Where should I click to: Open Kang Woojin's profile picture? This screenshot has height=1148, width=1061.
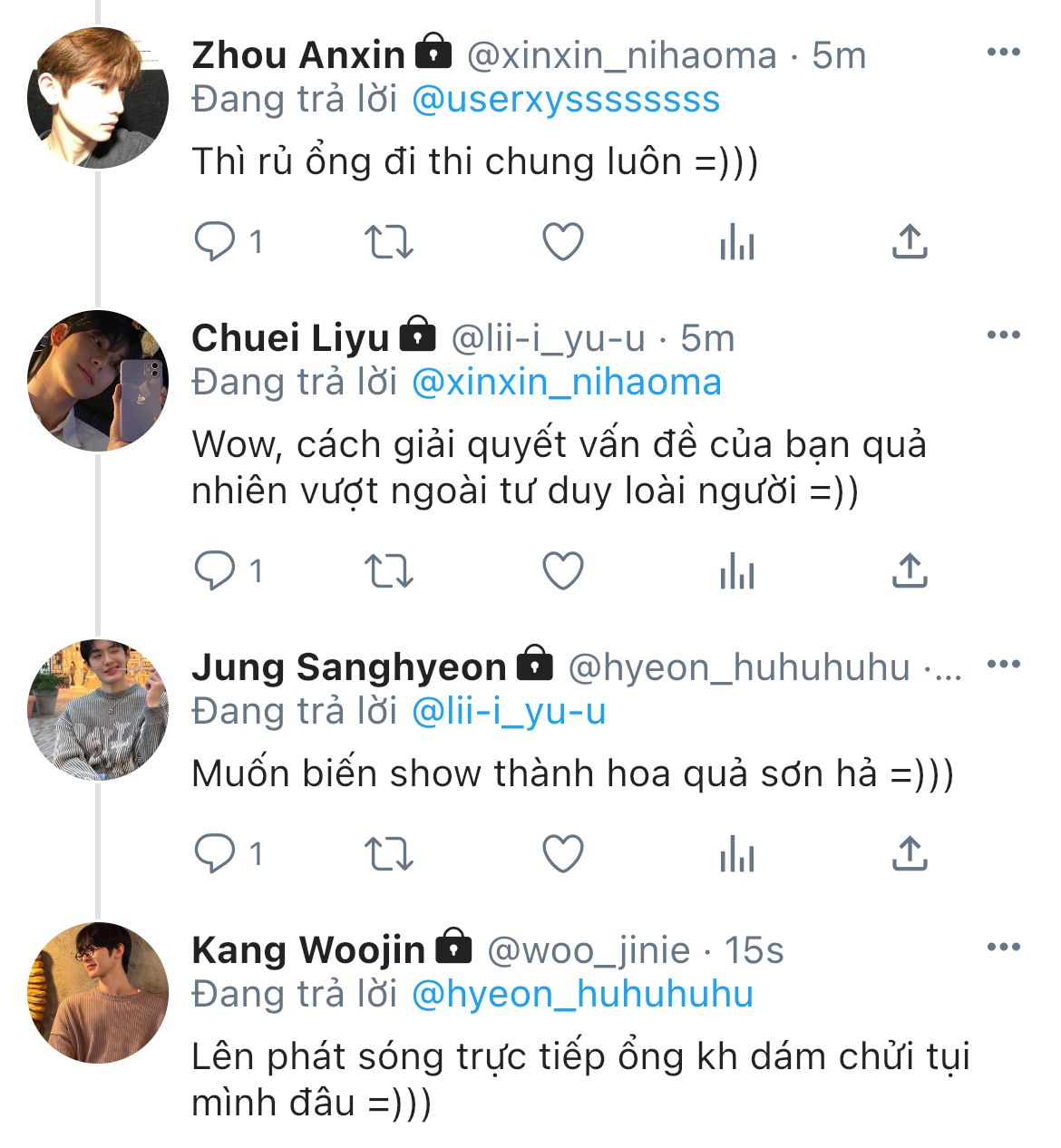click(98, 993)
